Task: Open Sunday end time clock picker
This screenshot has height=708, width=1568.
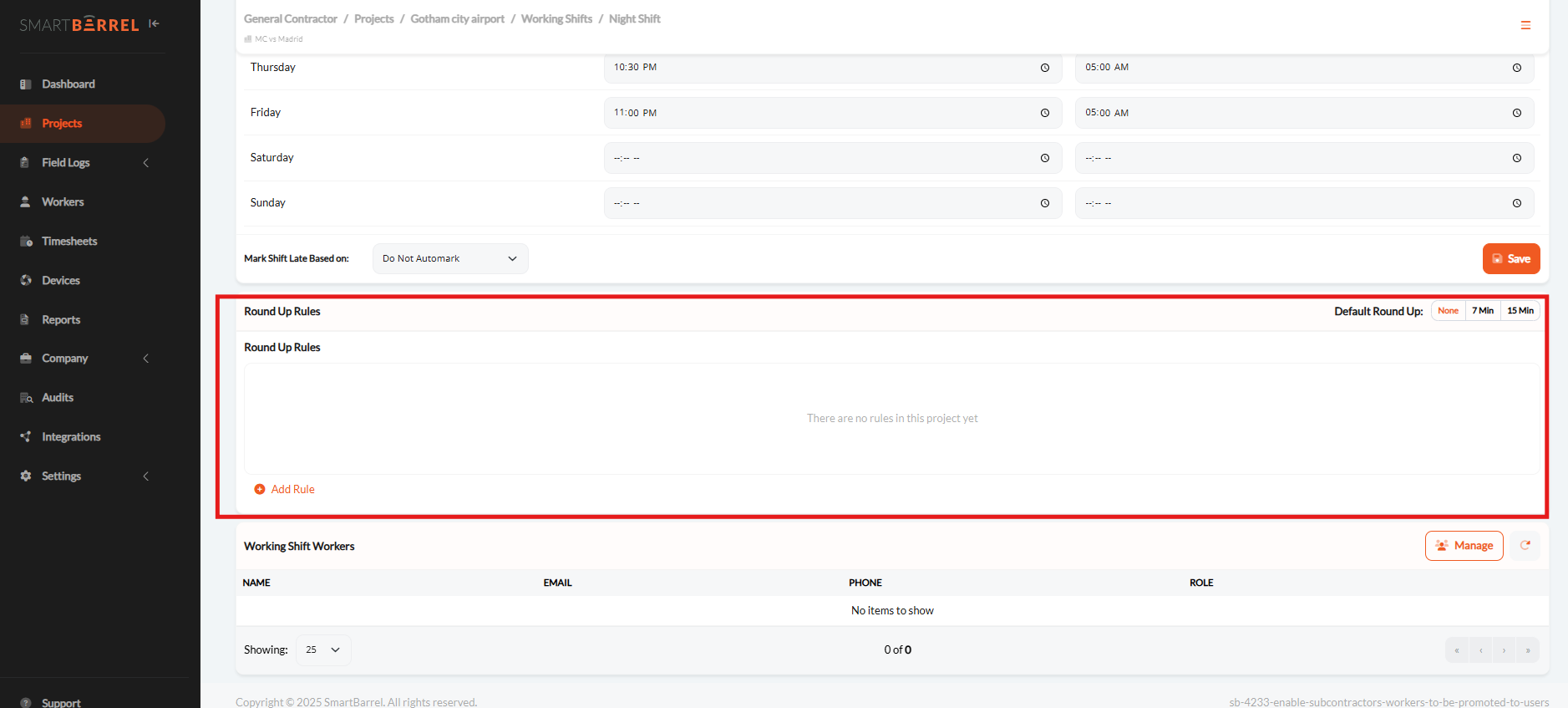Action: 1517,203
